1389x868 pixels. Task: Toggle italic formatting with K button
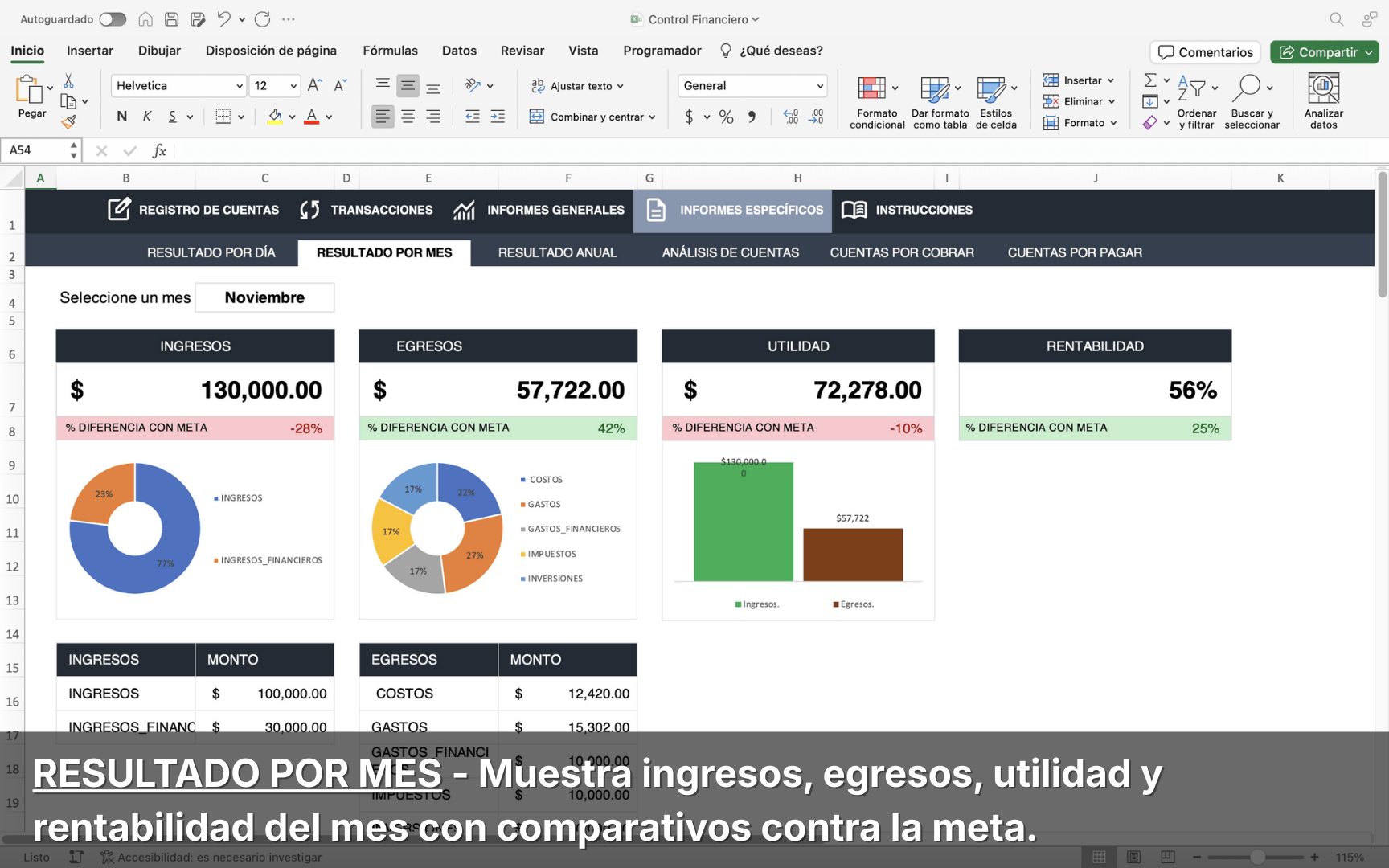(x=147, y=117)
